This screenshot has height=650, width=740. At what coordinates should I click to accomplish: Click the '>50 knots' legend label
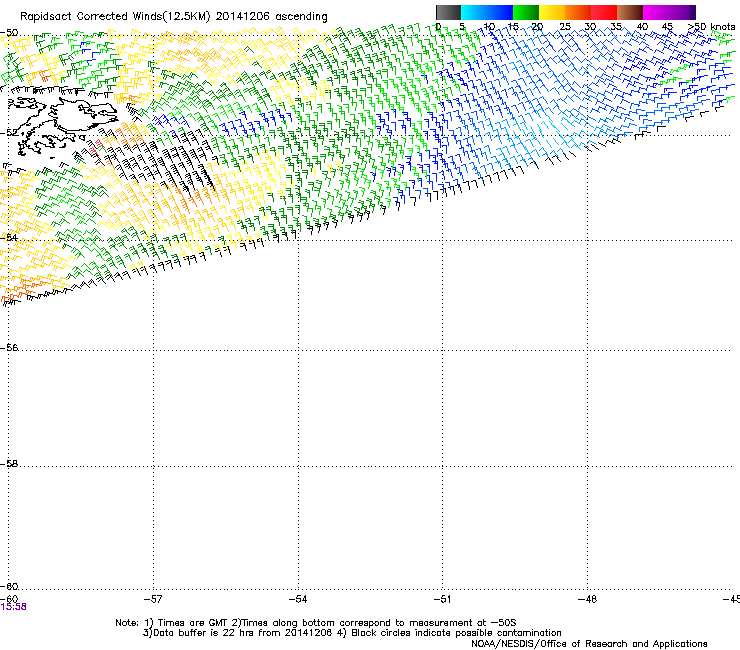(x=712, y=27)
